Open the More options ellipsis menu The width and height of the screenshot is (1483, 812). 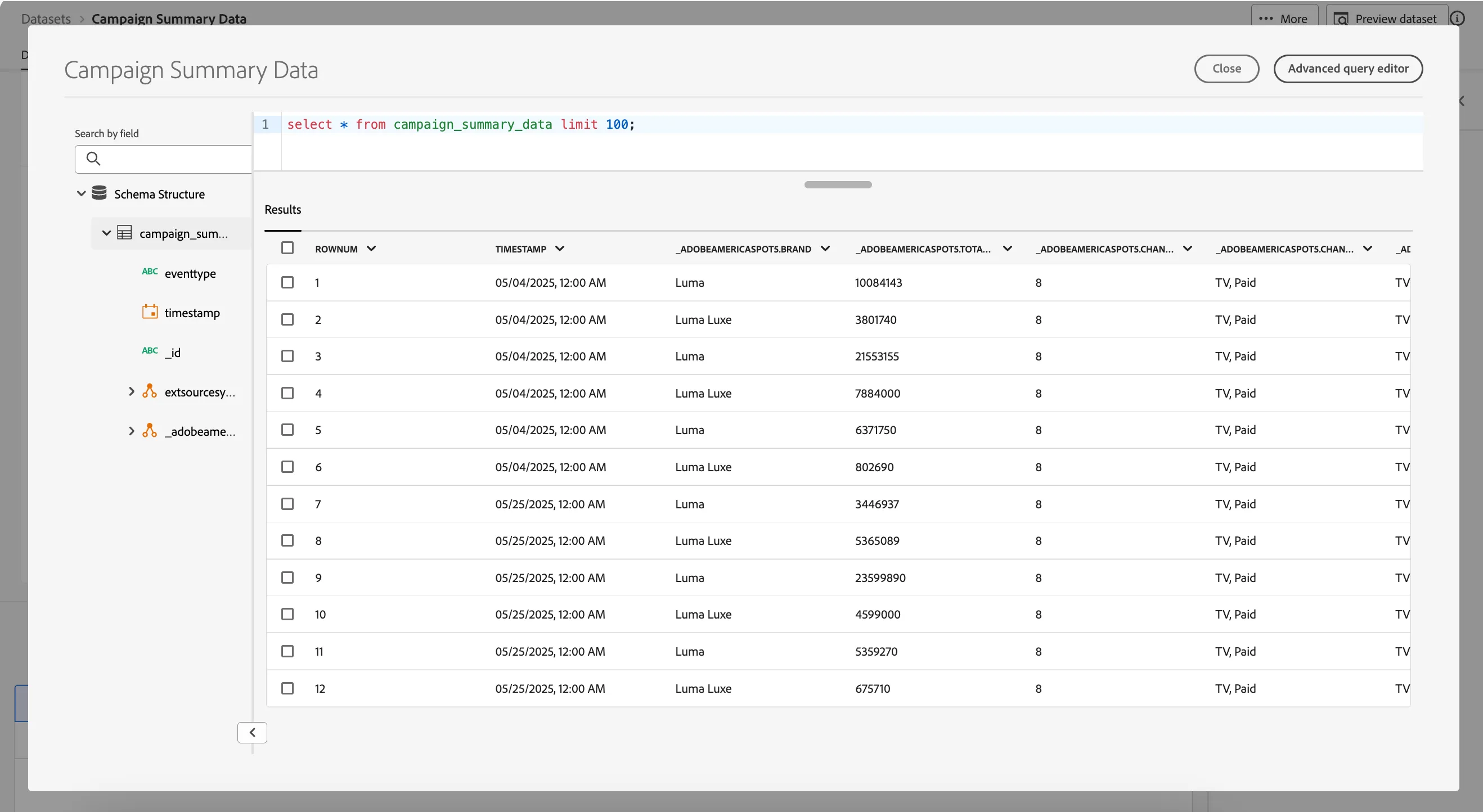click(x=1284, y=19)
